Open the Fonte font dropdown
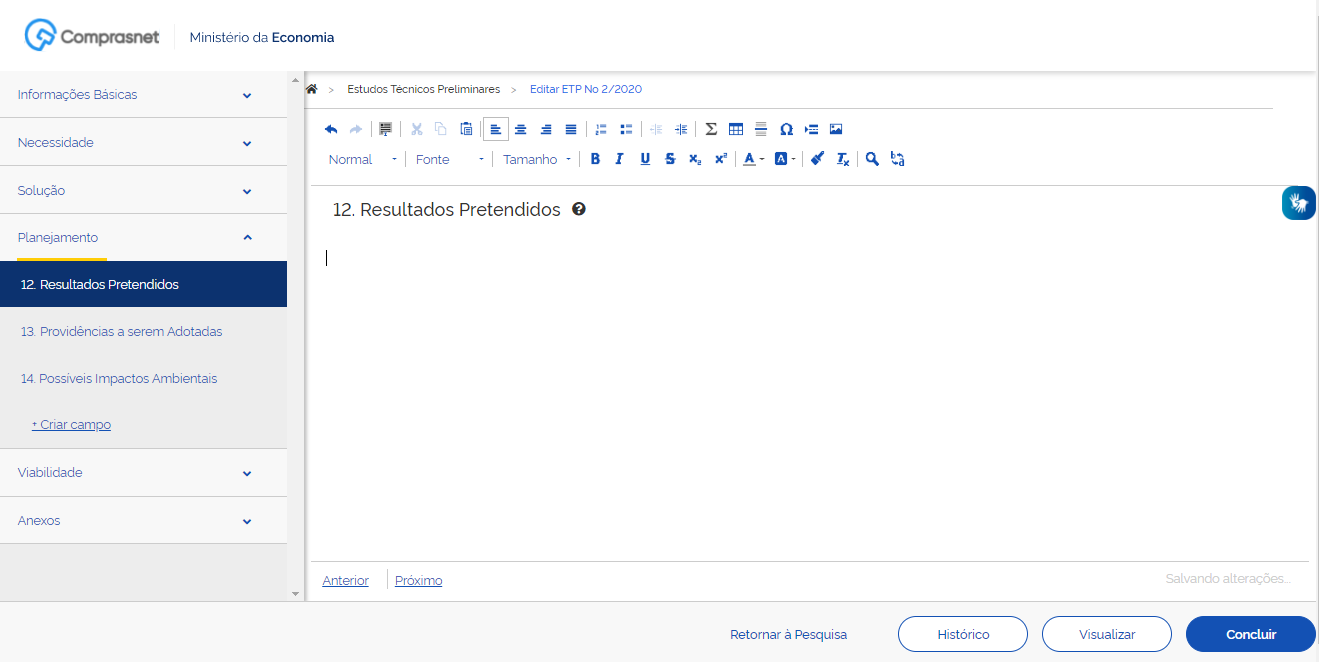Viewport: 1319px width, 662px height. click(449, 159)
